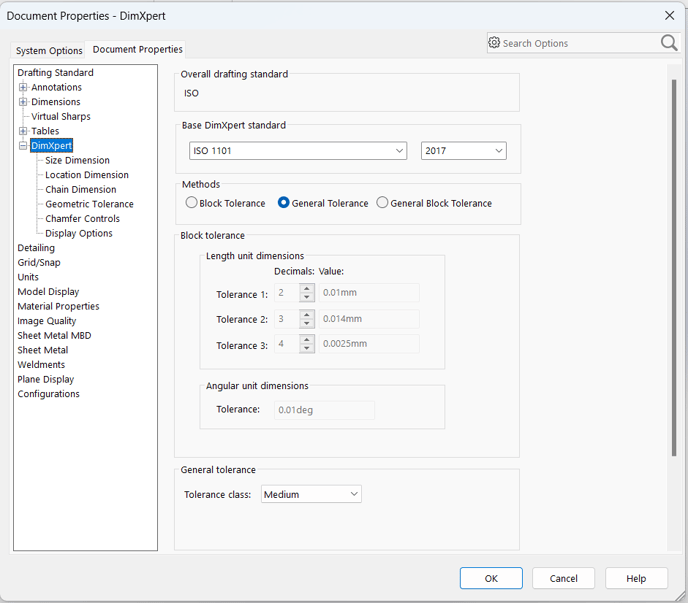Open Display Options settings
The image size is (688, 603).
[x=79, y=233]
